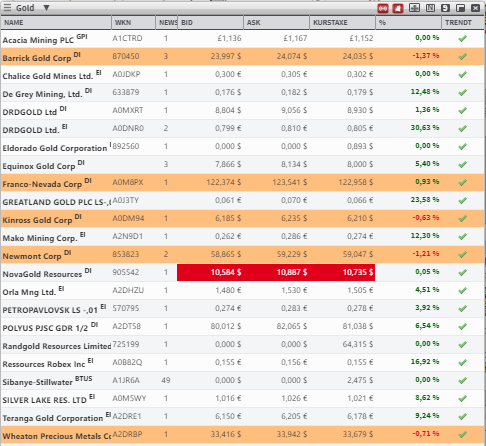
Task: Click the trend checkmark for Ressources Robex Inc
Action: coord(462,363)
